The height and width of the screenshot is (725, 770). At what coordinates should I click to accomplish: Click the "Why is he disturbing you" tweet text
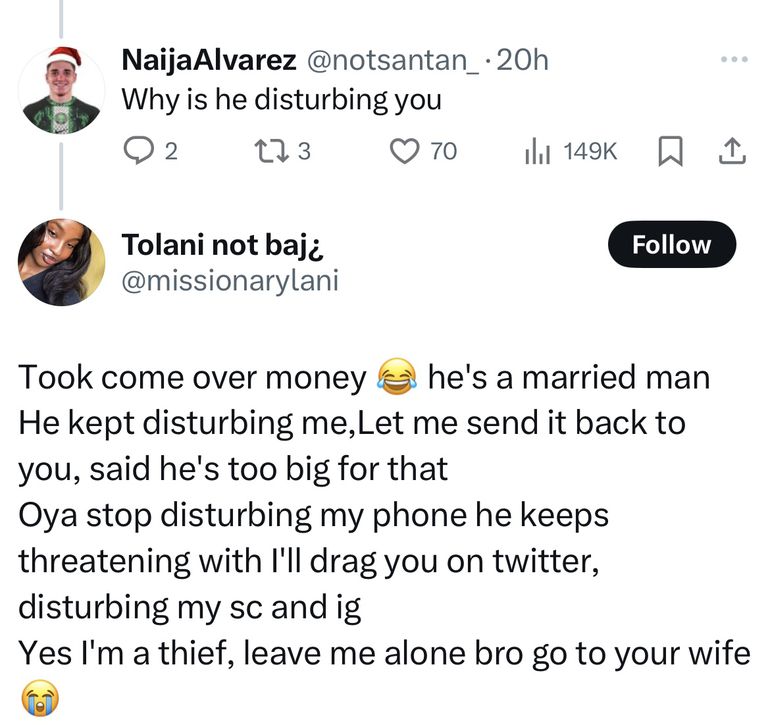coord(281,100)
